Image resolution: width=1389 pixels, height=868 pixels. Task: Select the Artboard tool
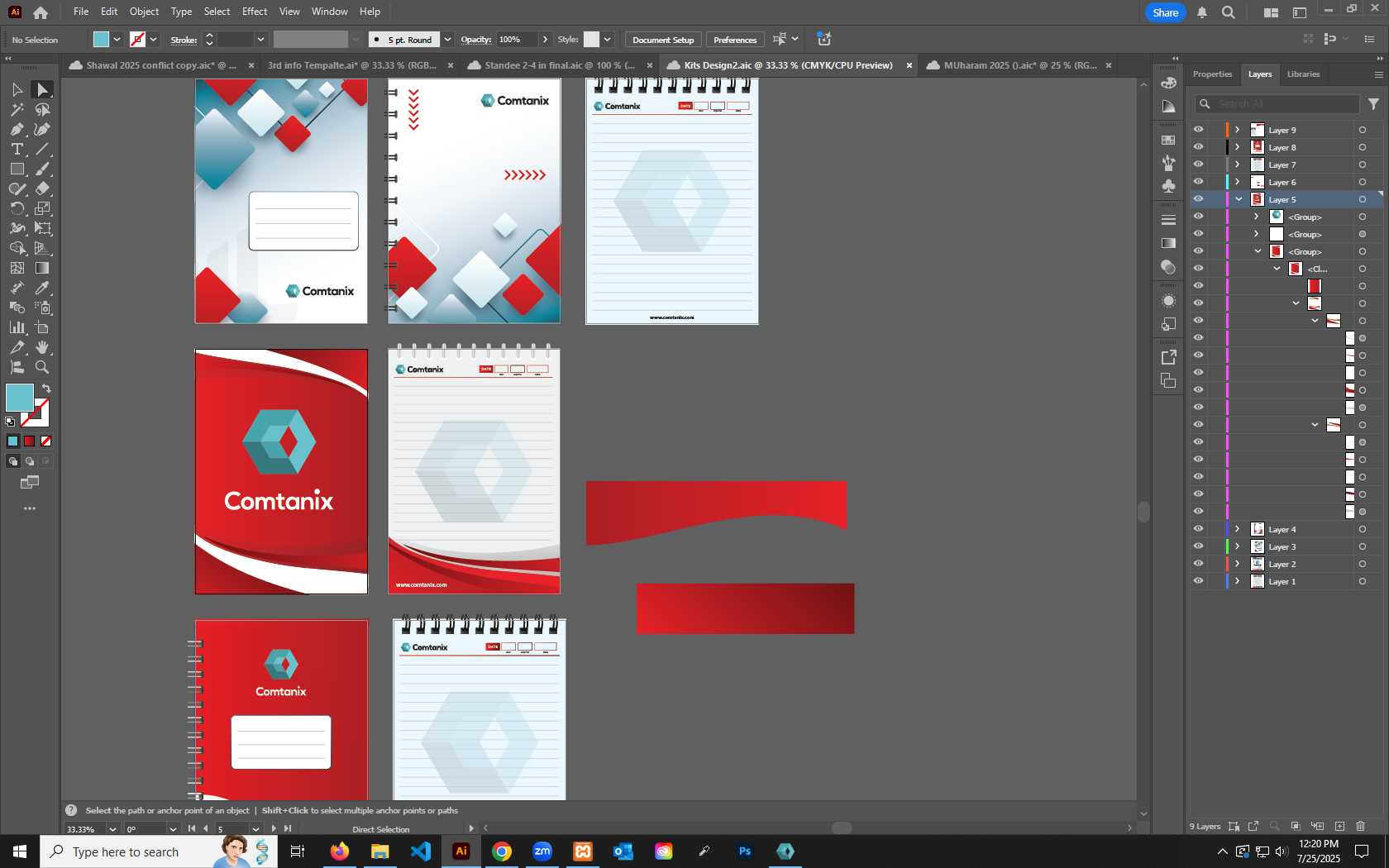42,327
